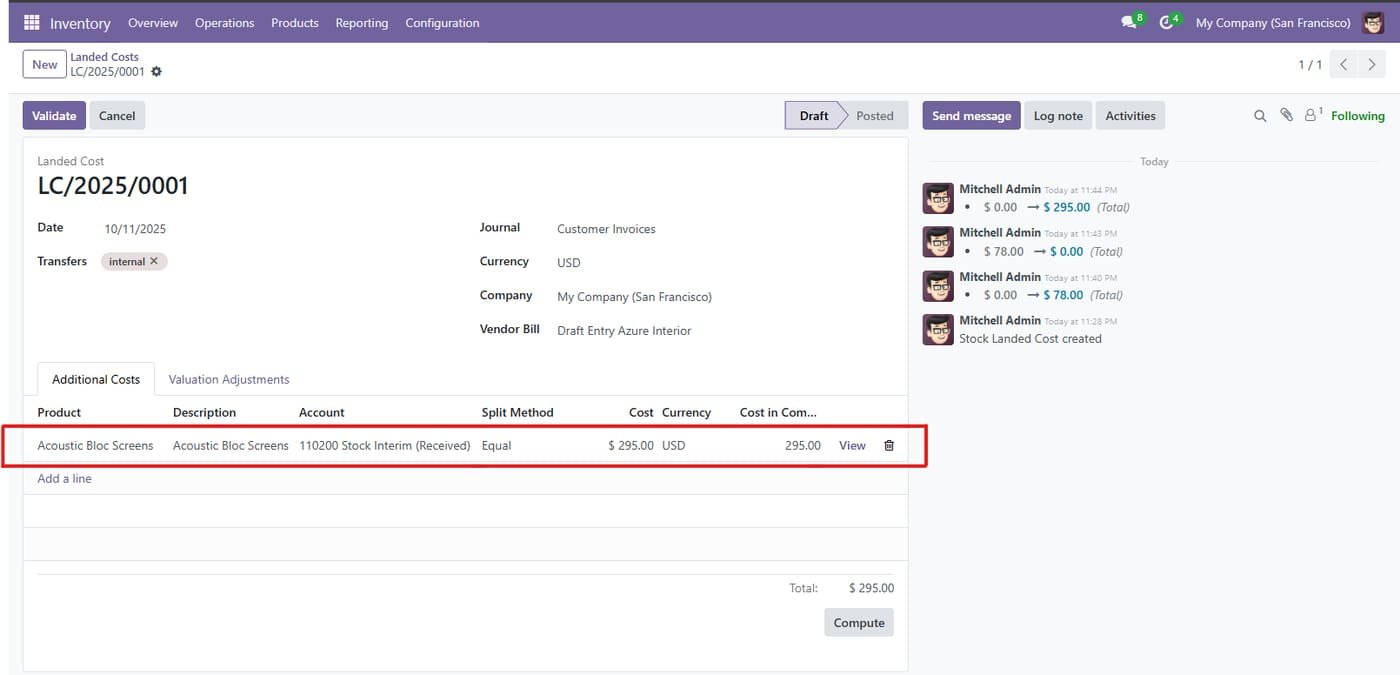Select the Additional Costs tab

tap(96, 379)
